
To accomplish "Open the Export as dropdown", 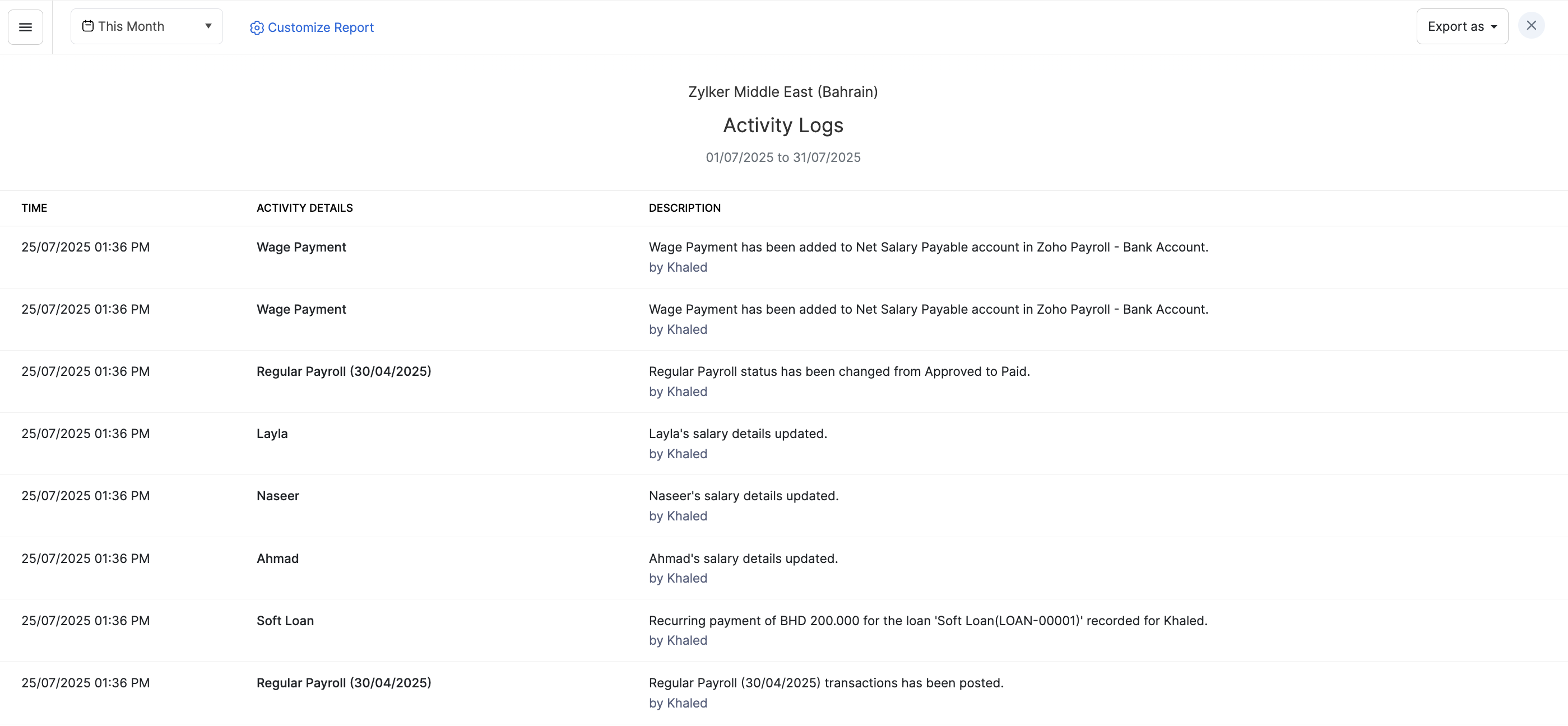I will click(1462, 26).
